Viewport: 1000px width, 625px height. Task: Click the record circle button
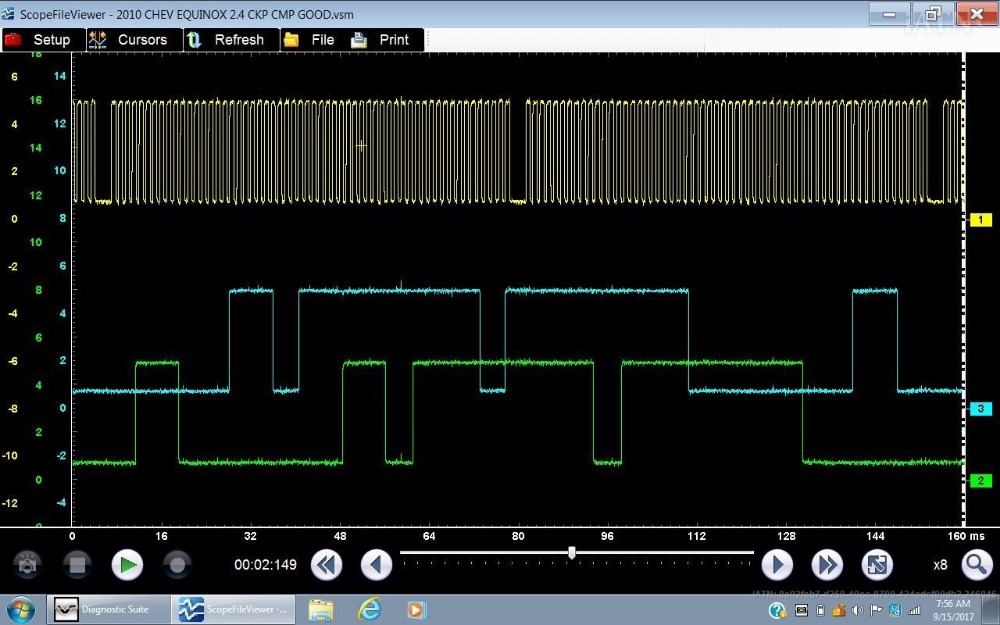[177, 565]
